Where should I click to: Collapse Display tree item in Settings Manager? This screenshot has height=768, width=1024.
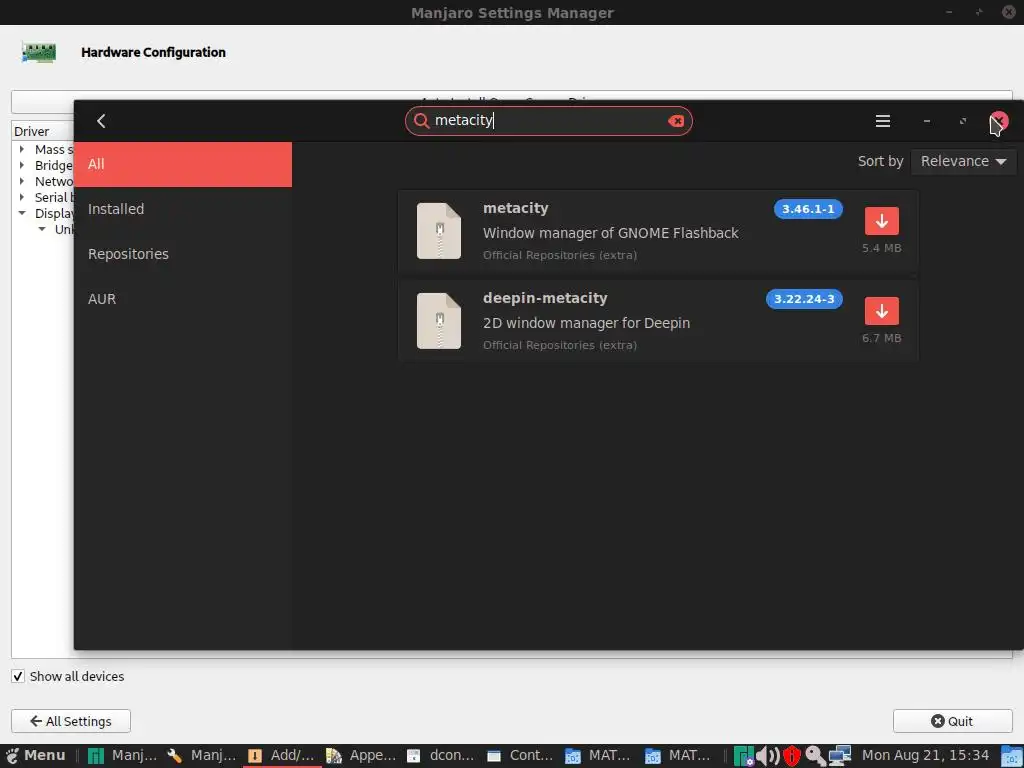click(22, 213)
